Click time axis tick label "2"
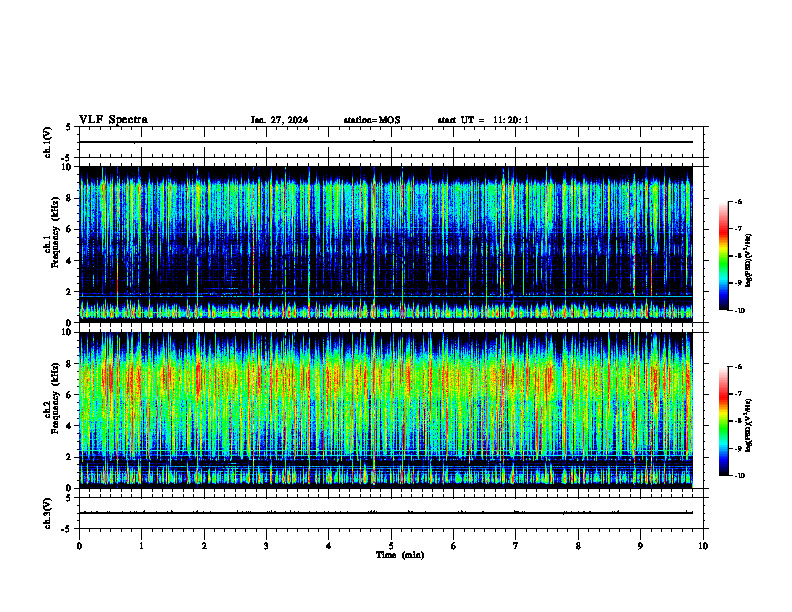Screen dimensions: 792x612 coord(204,546)
